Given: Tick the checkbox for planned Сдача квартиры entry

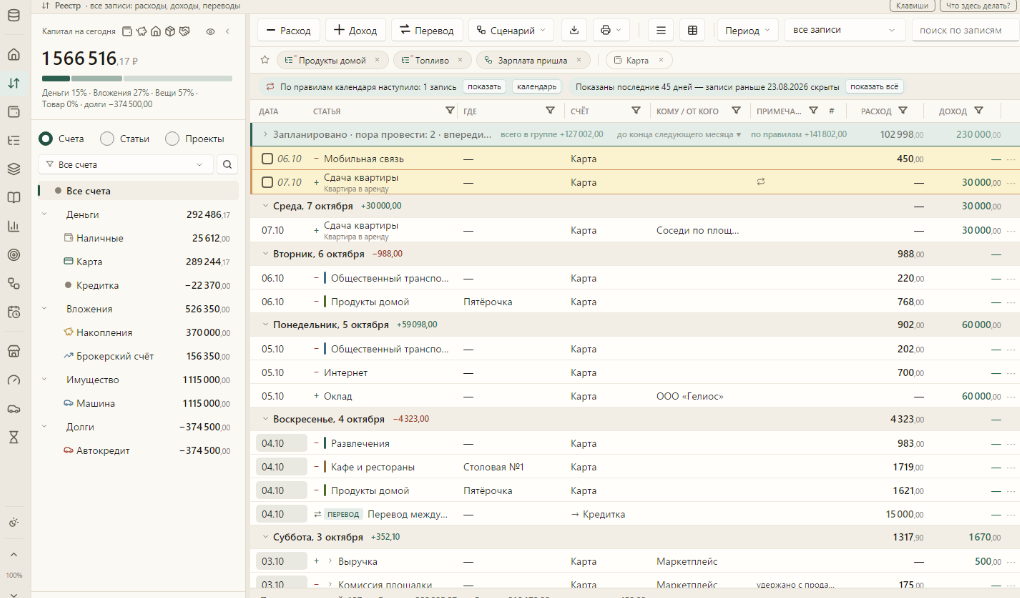Looking at the screenshot, I should click(x=267, y=183).
